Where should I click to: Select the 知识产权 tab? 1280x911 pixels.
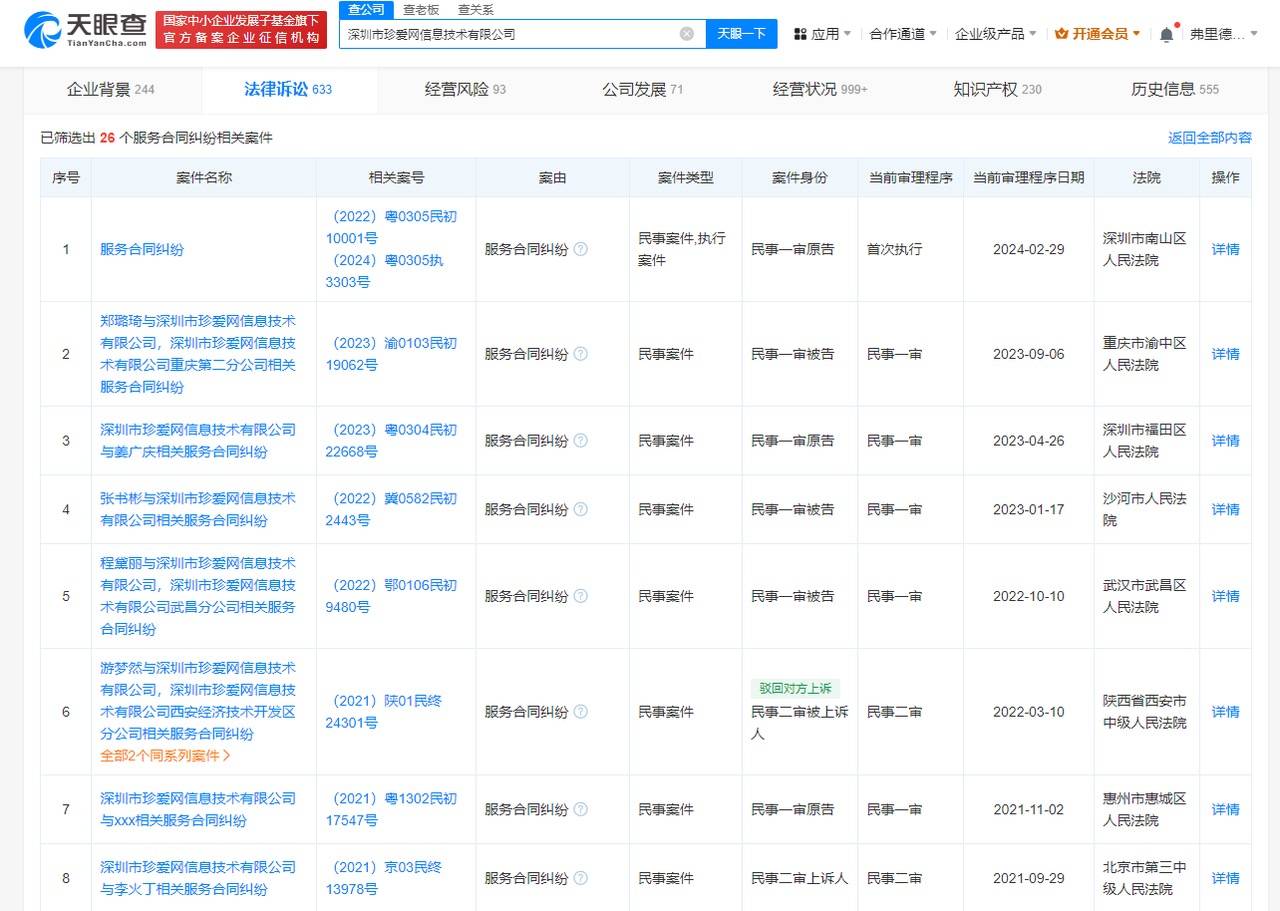coord(995,90)
